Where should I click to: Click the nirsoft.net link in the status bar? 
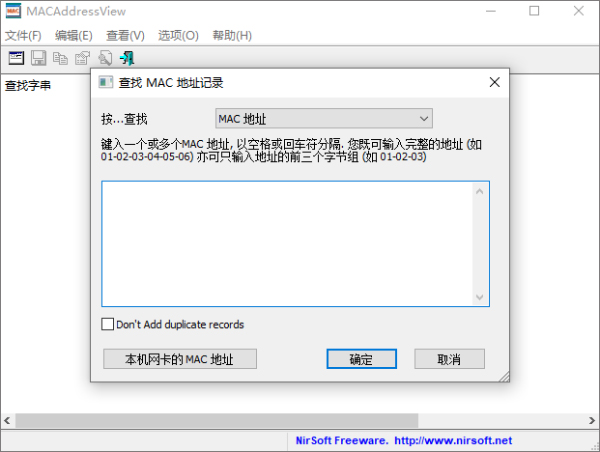tap(453, 441)
